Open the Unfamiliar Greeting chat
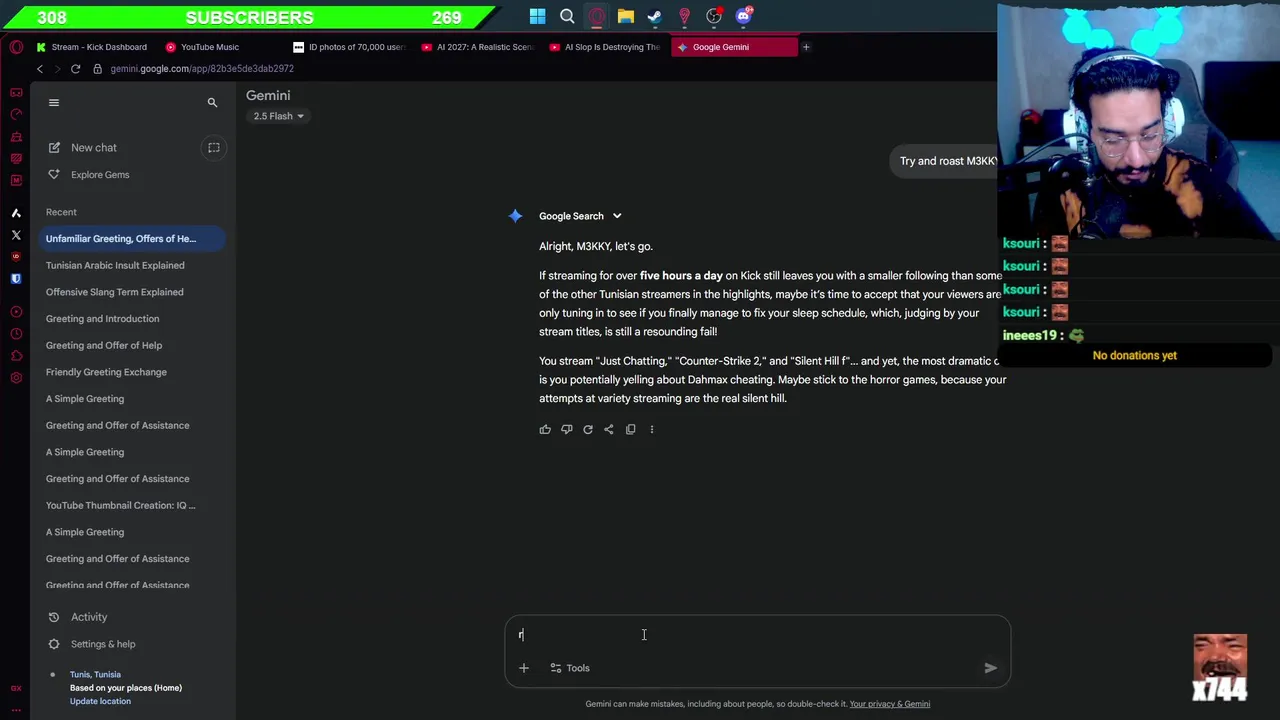This screenshot has width=1280, height=720. 130,239
